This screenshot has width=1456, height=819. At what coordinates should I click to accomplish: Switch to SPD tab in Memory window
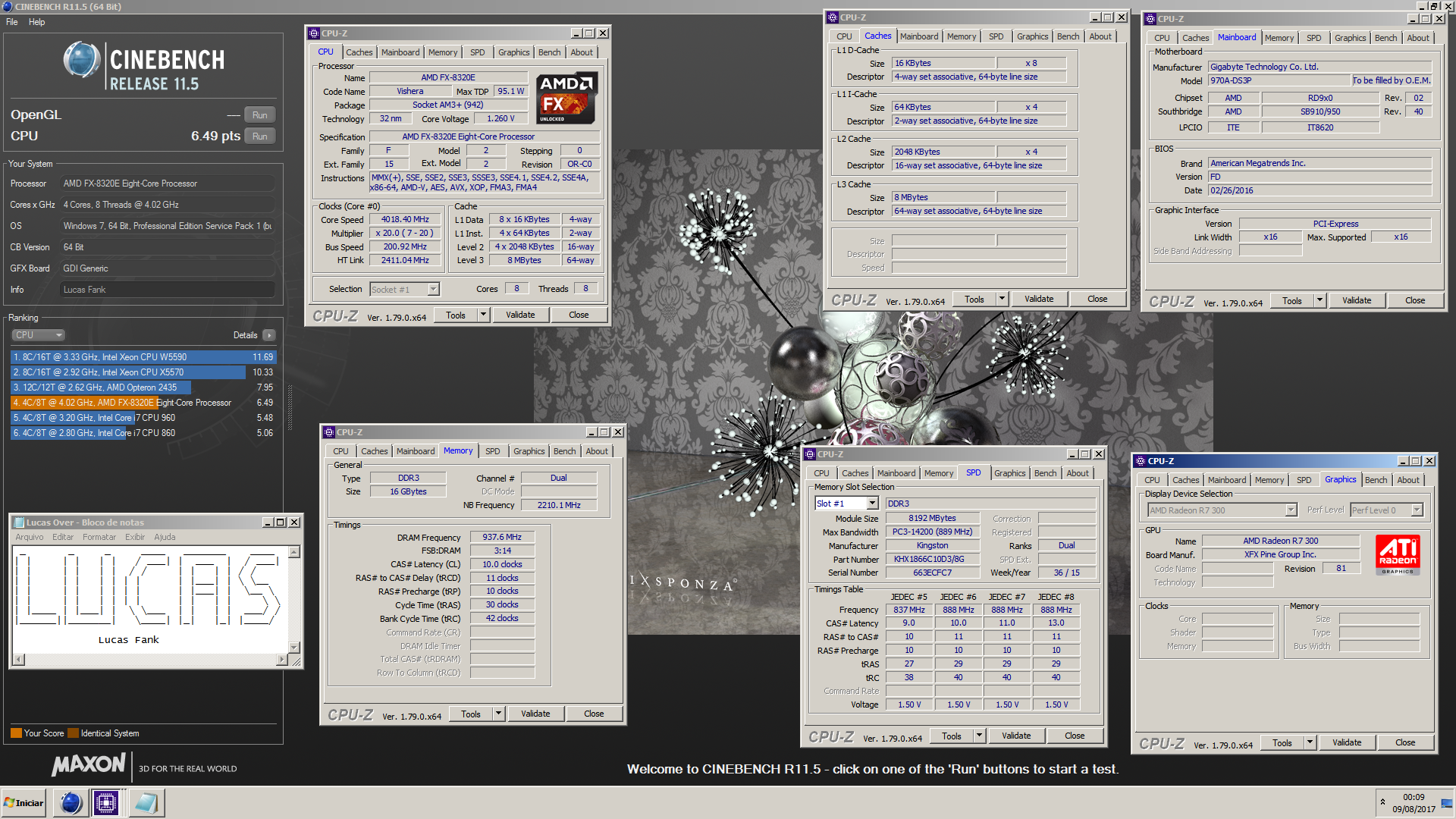(492, 451)
